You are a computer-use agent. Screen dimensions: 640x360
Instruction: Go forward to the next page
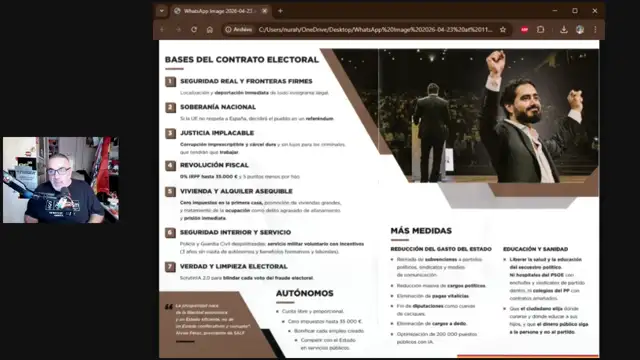[x=178, y=30]
